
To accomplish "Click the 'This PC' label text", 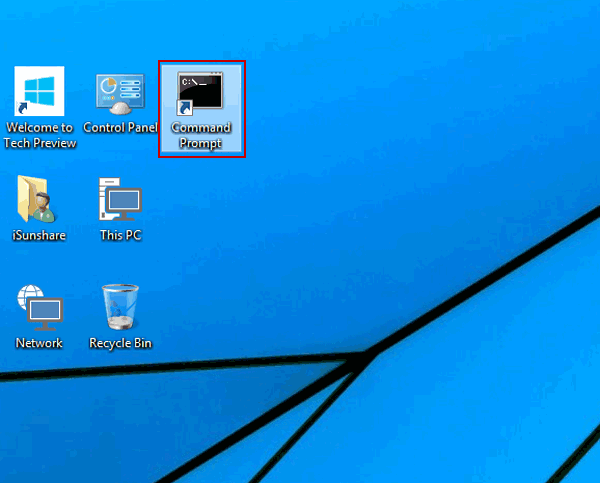I will tap(121, 235).
